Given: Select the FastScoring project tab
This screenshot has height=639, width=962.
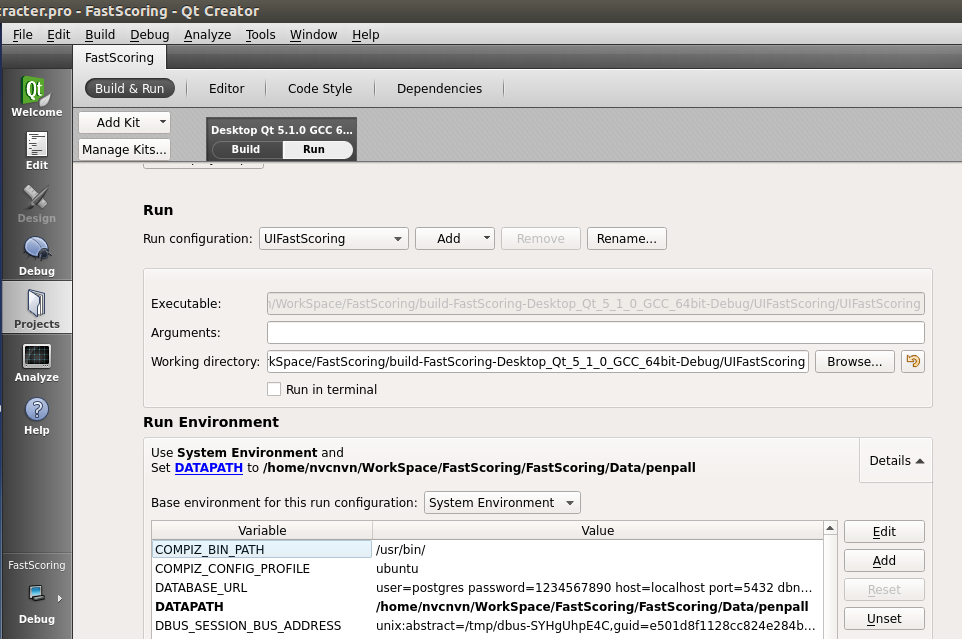Looking at the screenshot, I should (120, 58).
